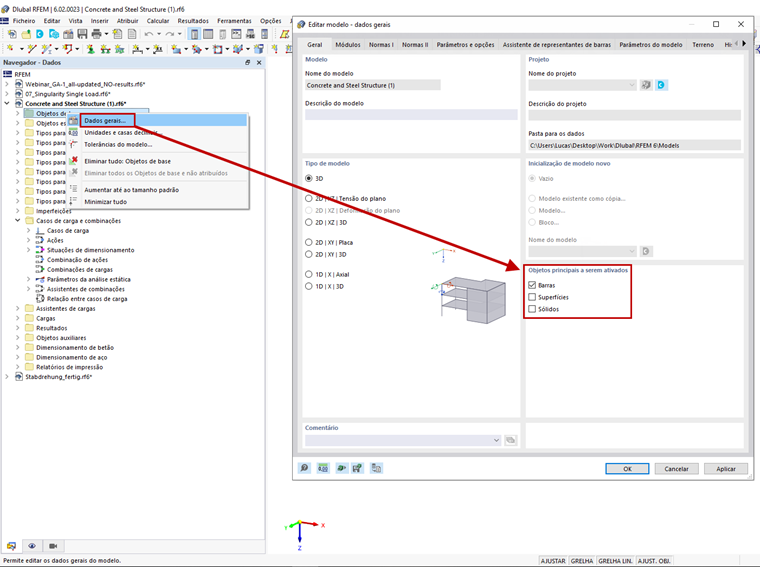
Task: Click the save (floppy disk) toolbar icon
Action: (x=82, y=34)
